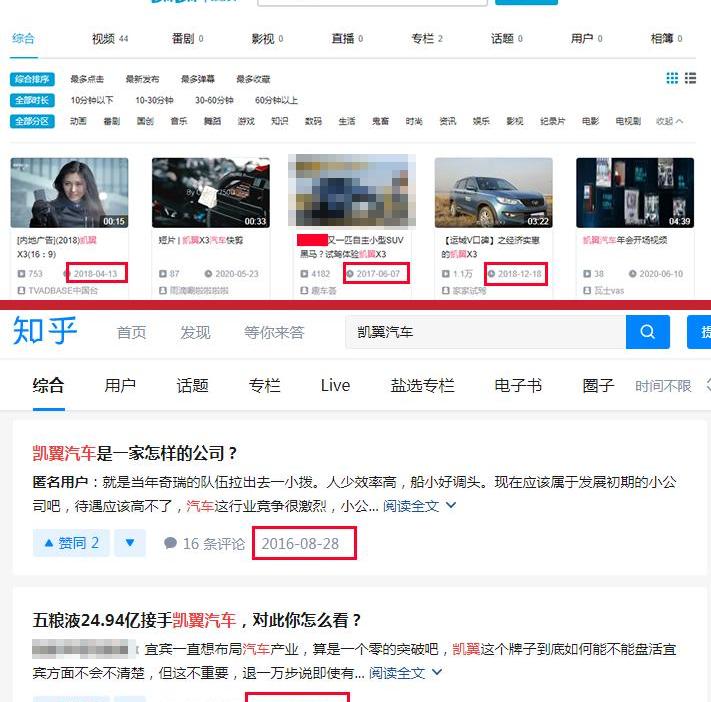Go to Zhihu 首页 in the navigation
The image size is (711, 702).
131,332
